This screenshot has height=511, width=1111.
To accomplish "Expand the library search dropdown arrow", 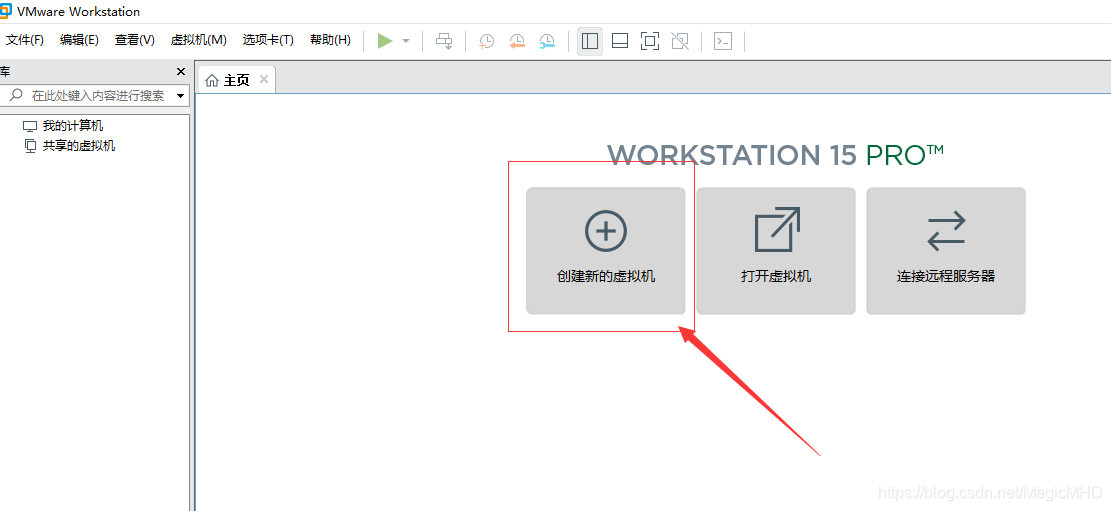I will tap(180, 96).
